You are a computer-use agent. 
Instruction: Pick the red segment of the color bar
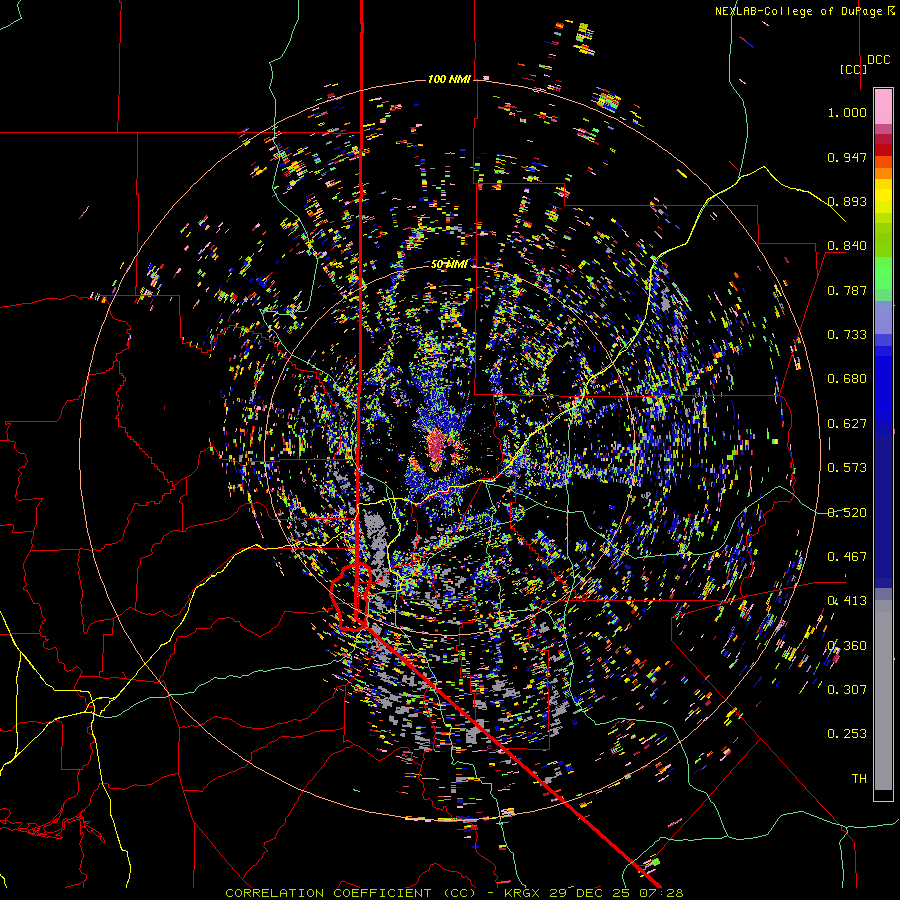click(883, 150)
